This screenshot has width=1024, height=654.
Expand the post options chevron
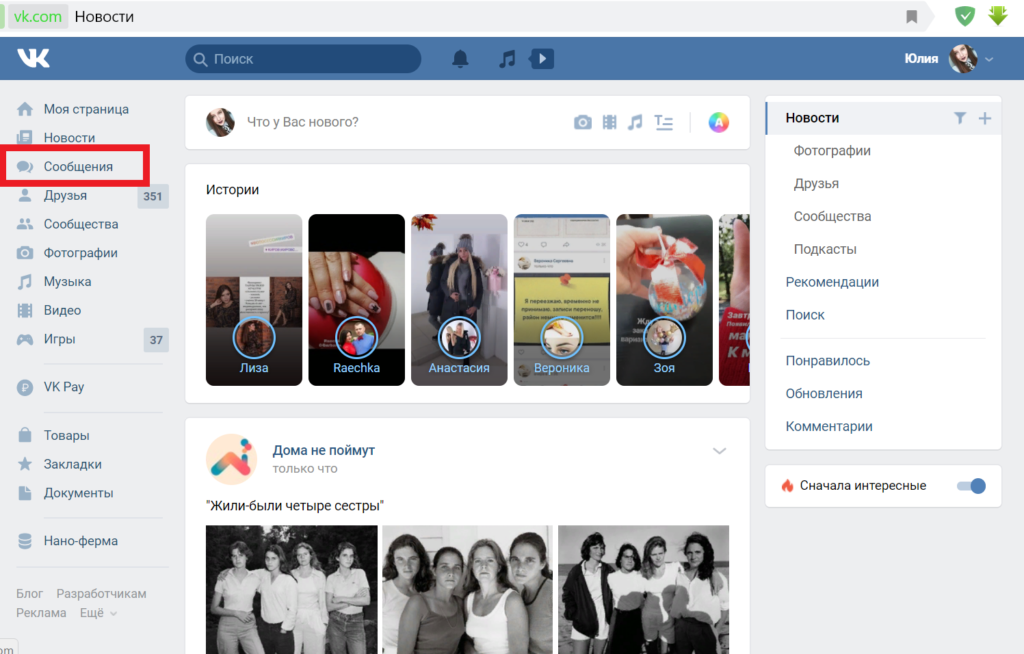(719, 451)
